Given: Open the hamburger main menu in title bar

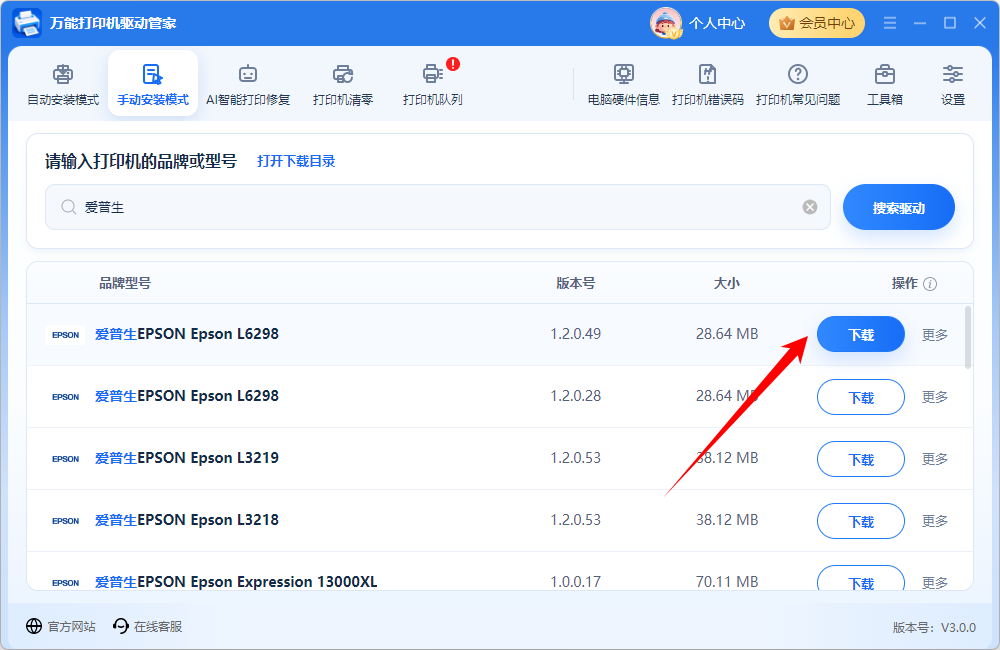Looking at the screenshot, I should pyautogui.click(x=890, y=23).
